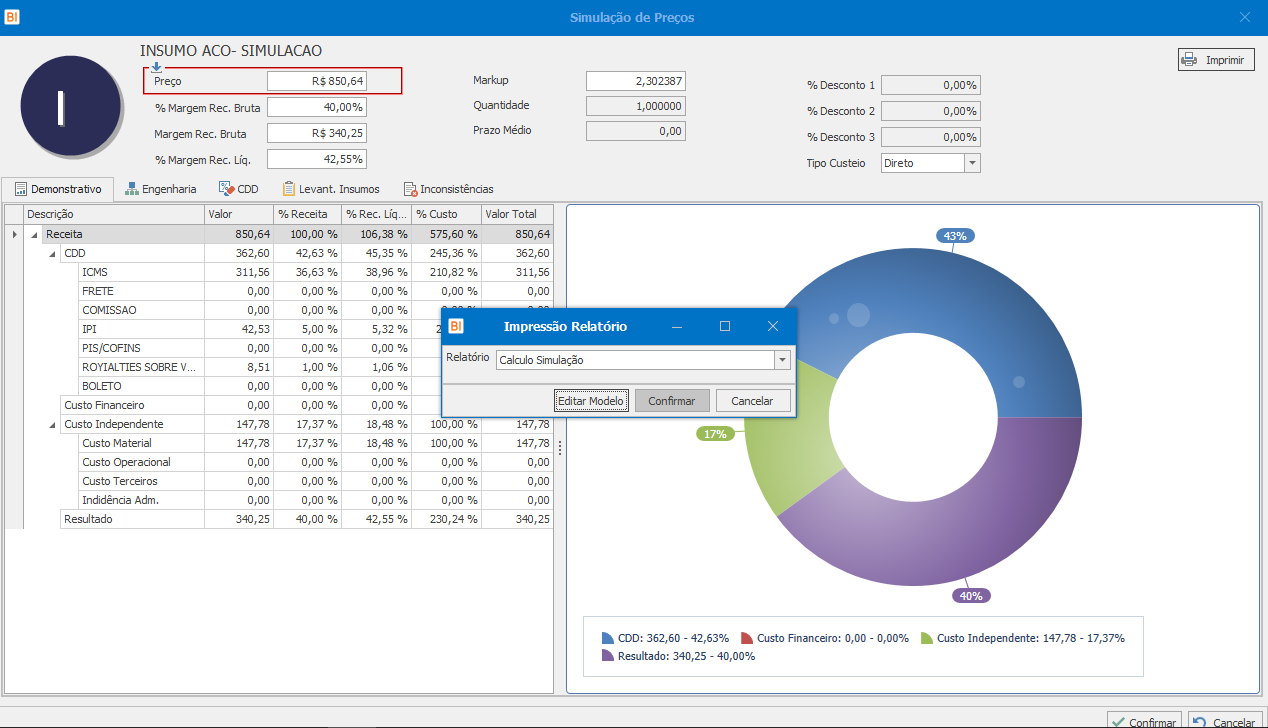Click the CDD tab icon
The width and height of the screenshot is (1268, 728).
click(226, 188)
